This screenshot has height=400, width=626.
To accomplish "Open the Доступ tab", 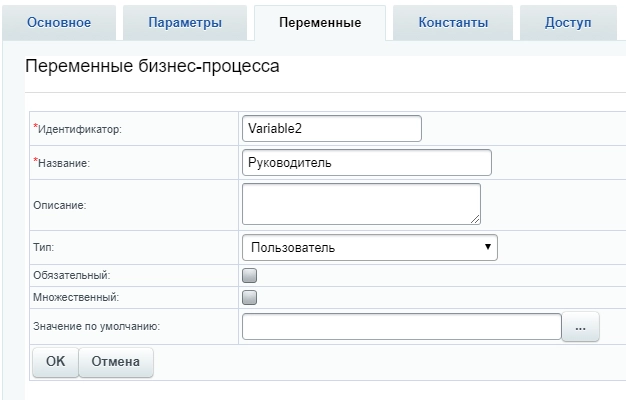I will coord(568,22).
